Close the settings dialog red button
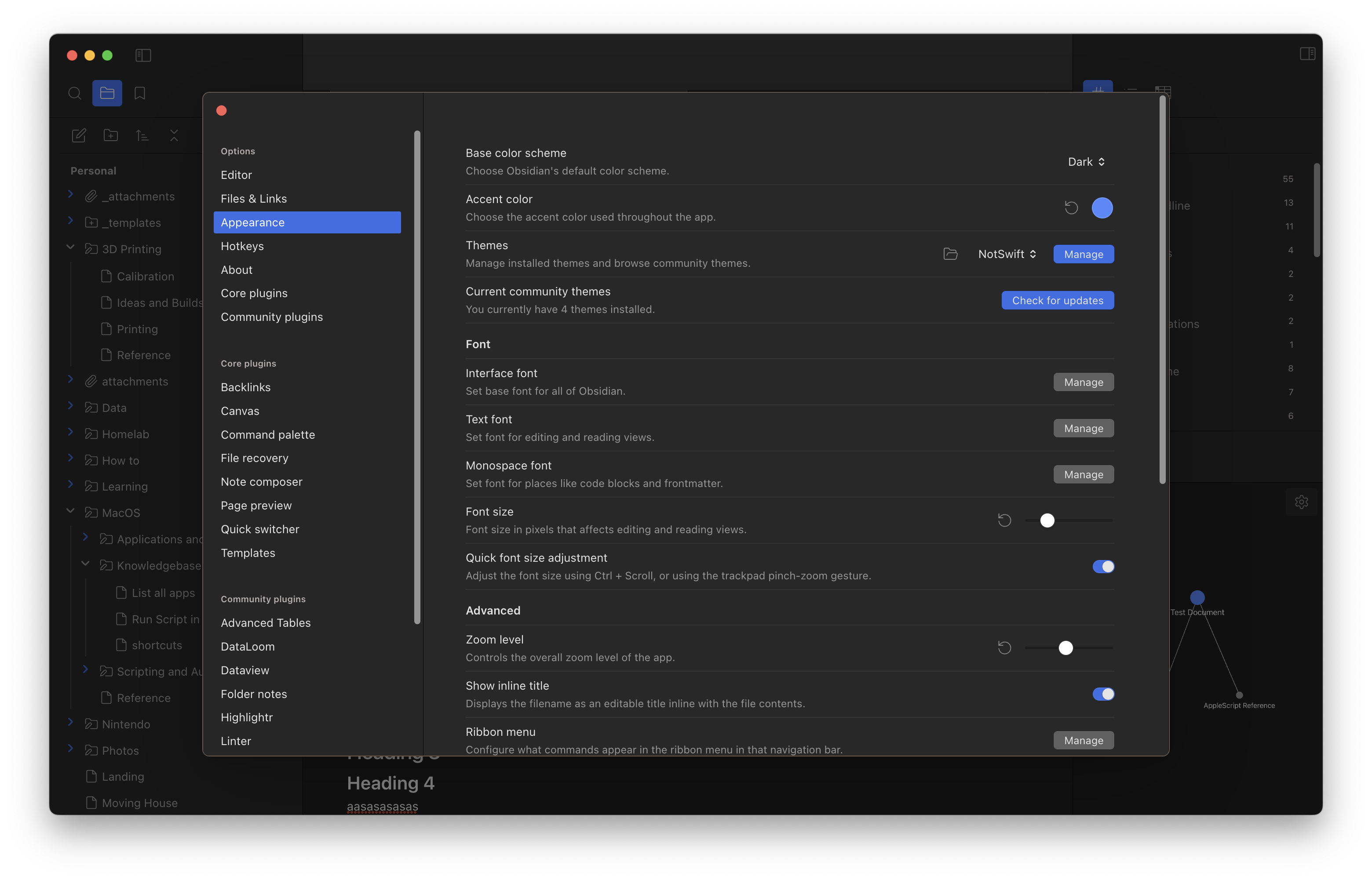This screenshot has width=1372, height=880. tap(222, 110)
